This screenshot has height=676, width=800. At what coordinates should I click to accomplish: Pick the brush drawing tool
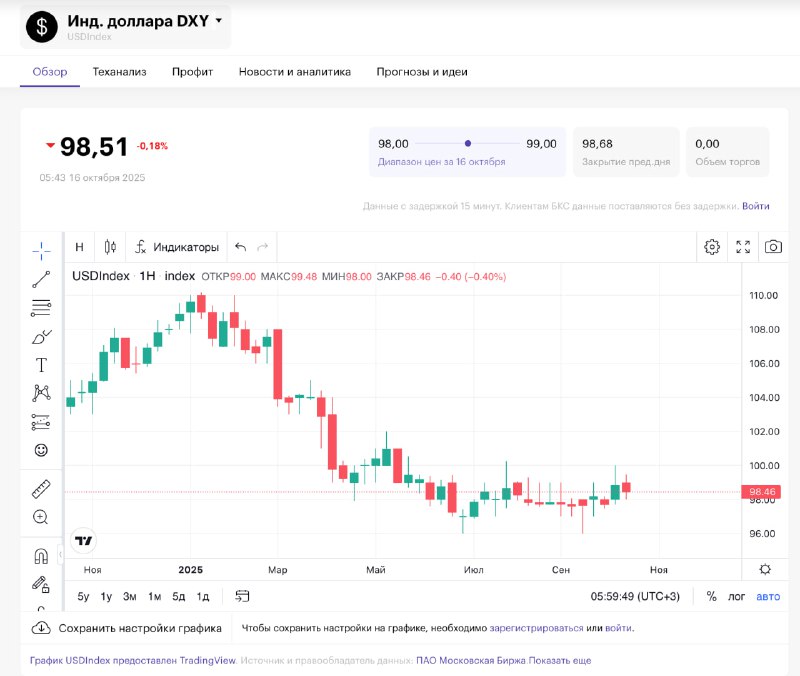coord(40,337)
